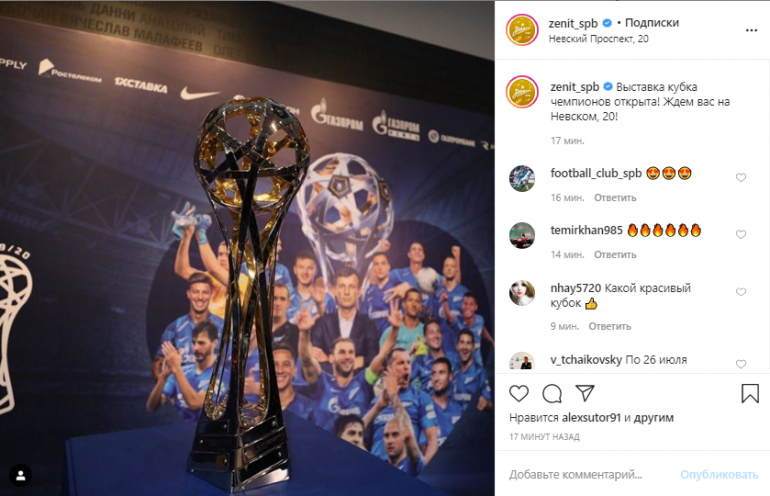
Task: Save the post with the bookmark icon
Action: [750, 393]
